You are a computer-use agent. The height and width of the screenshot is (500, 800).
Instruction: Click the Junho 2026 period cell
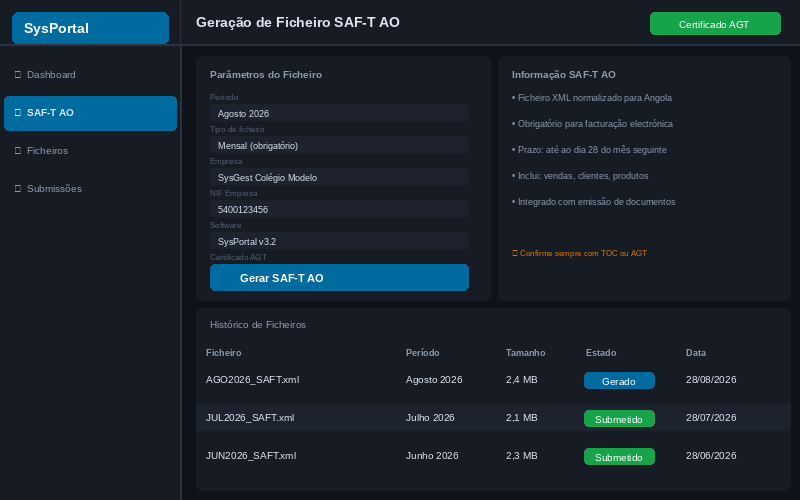[432, 456]
